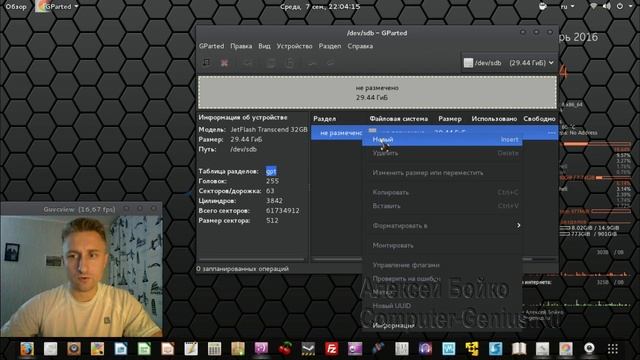This screenshot has height=360, width=640.
Task: Click the highlighted gpt partition table value
Action: pyautogui.click(x=271, y=171)
